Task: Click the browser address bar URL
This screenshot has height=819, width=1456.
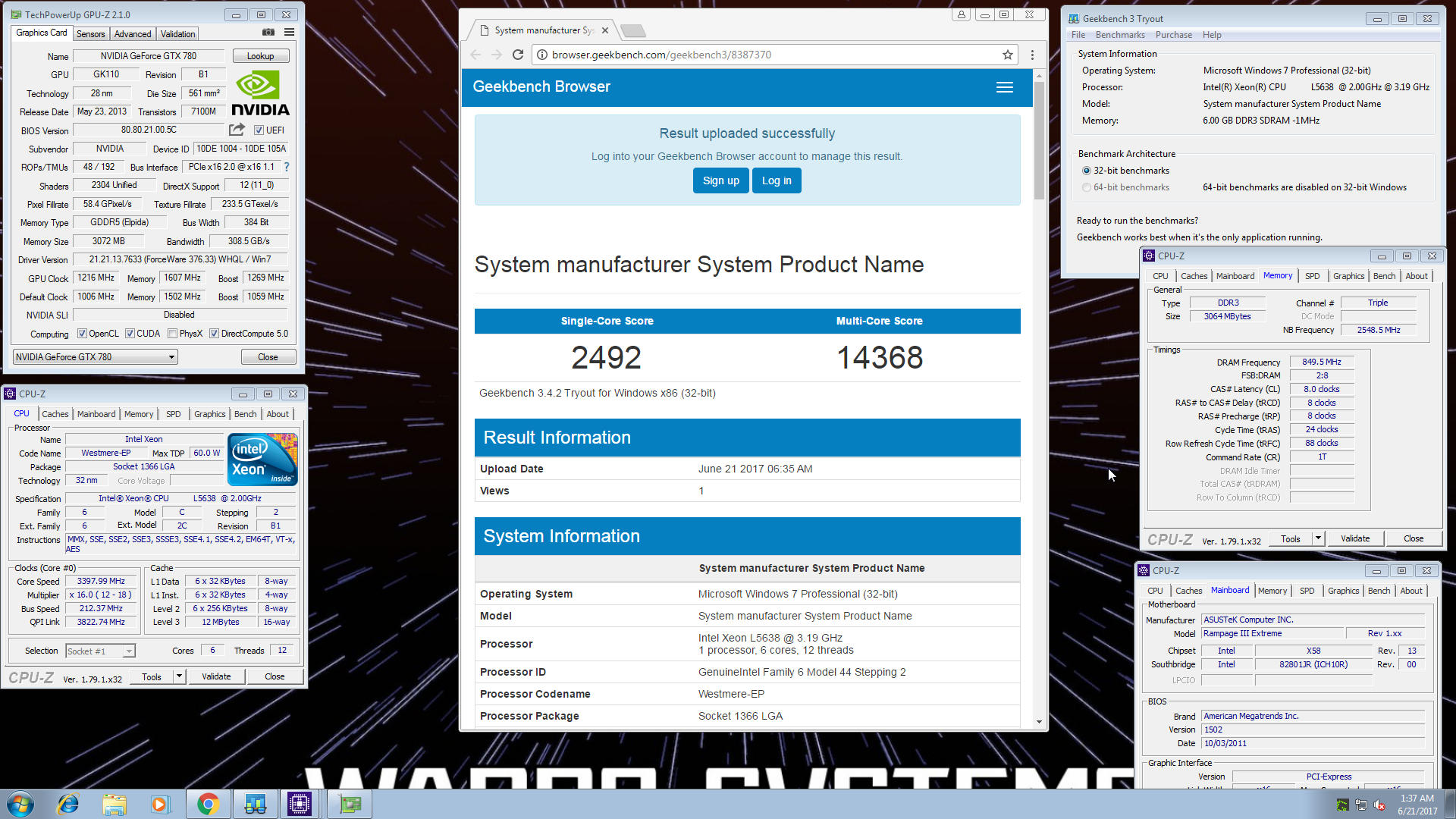Action: [661, 55]
